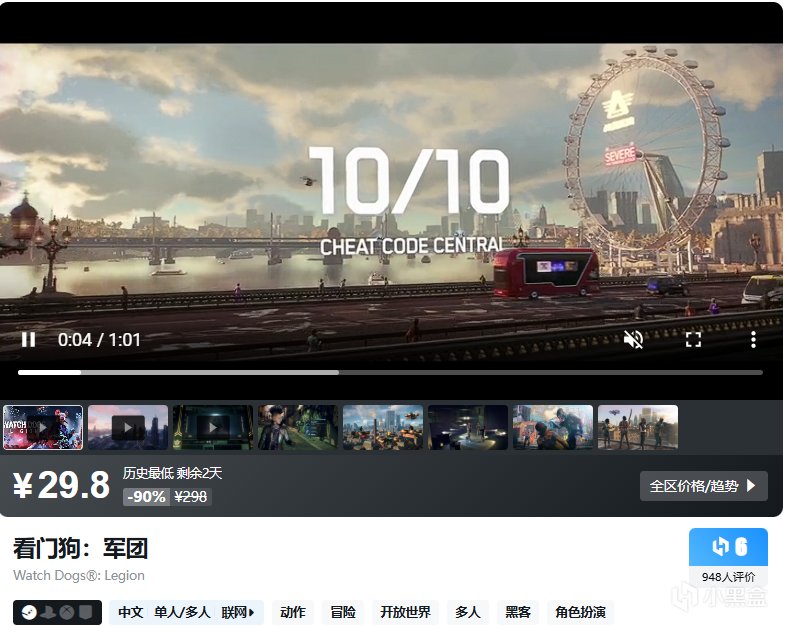
Task: View the close-combat fight screenshot
Action: coord(553,427)
